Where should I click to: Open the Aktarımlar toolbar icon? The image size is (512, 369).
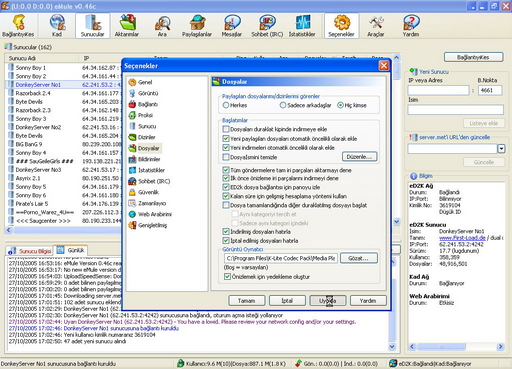click(x=127, y=26)
